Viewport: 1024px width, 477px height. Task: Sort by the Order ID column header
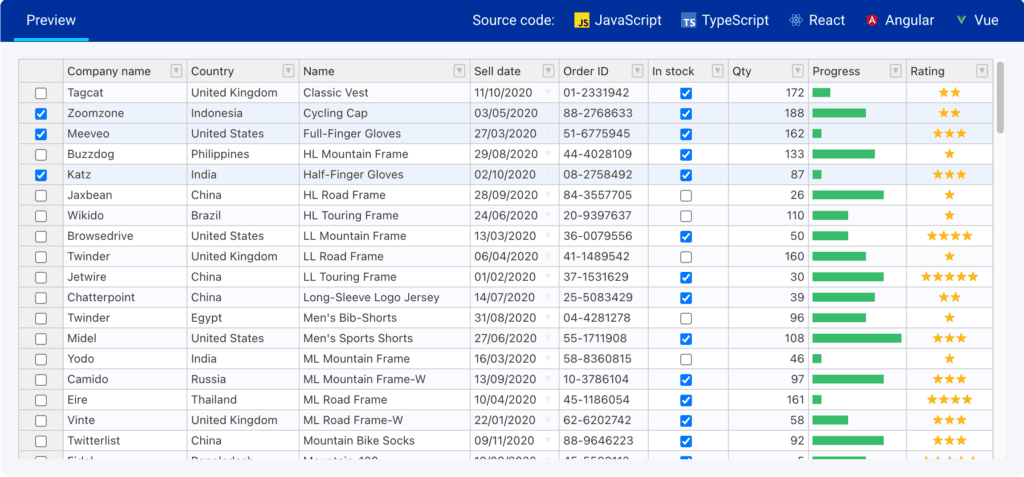590,71
